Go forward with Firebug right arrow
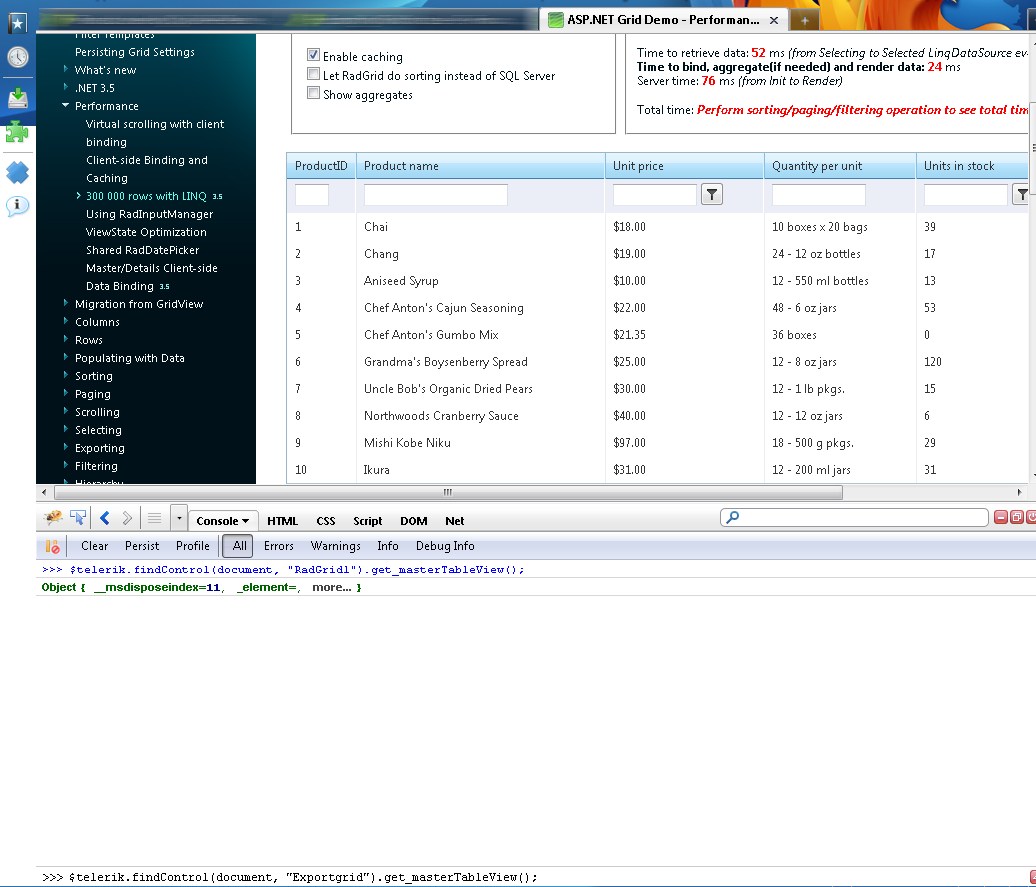Screen dimensions: 1036x887 point(128,518)
